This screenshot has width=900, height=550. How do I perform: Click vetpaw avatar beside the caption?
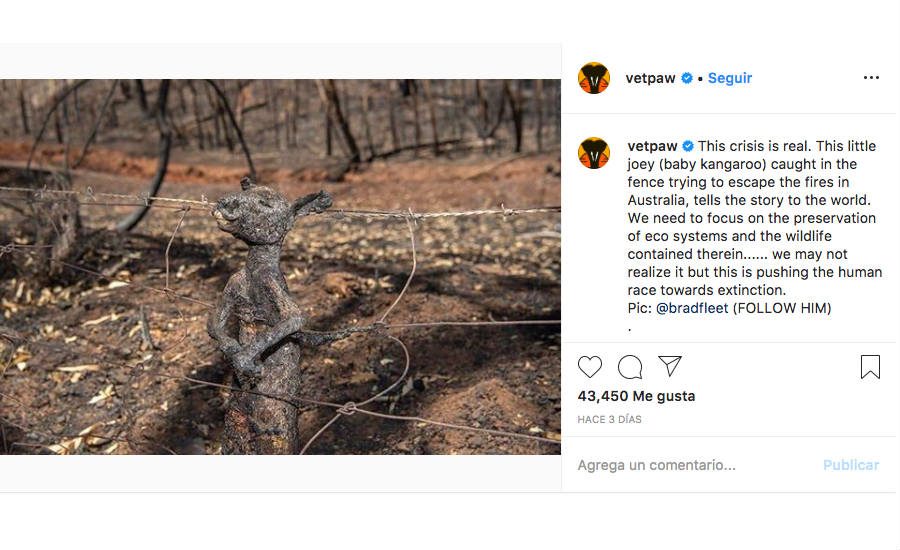click(594, 153)
